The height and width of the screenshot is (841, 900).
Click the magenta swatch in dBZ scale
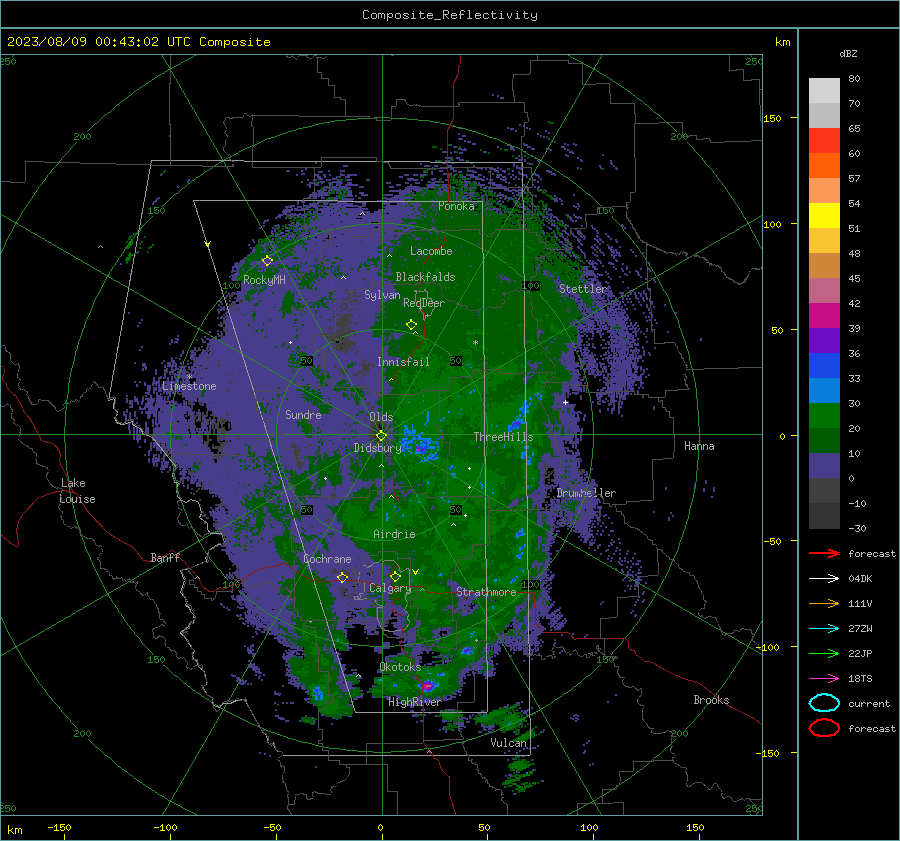point(824,316)
